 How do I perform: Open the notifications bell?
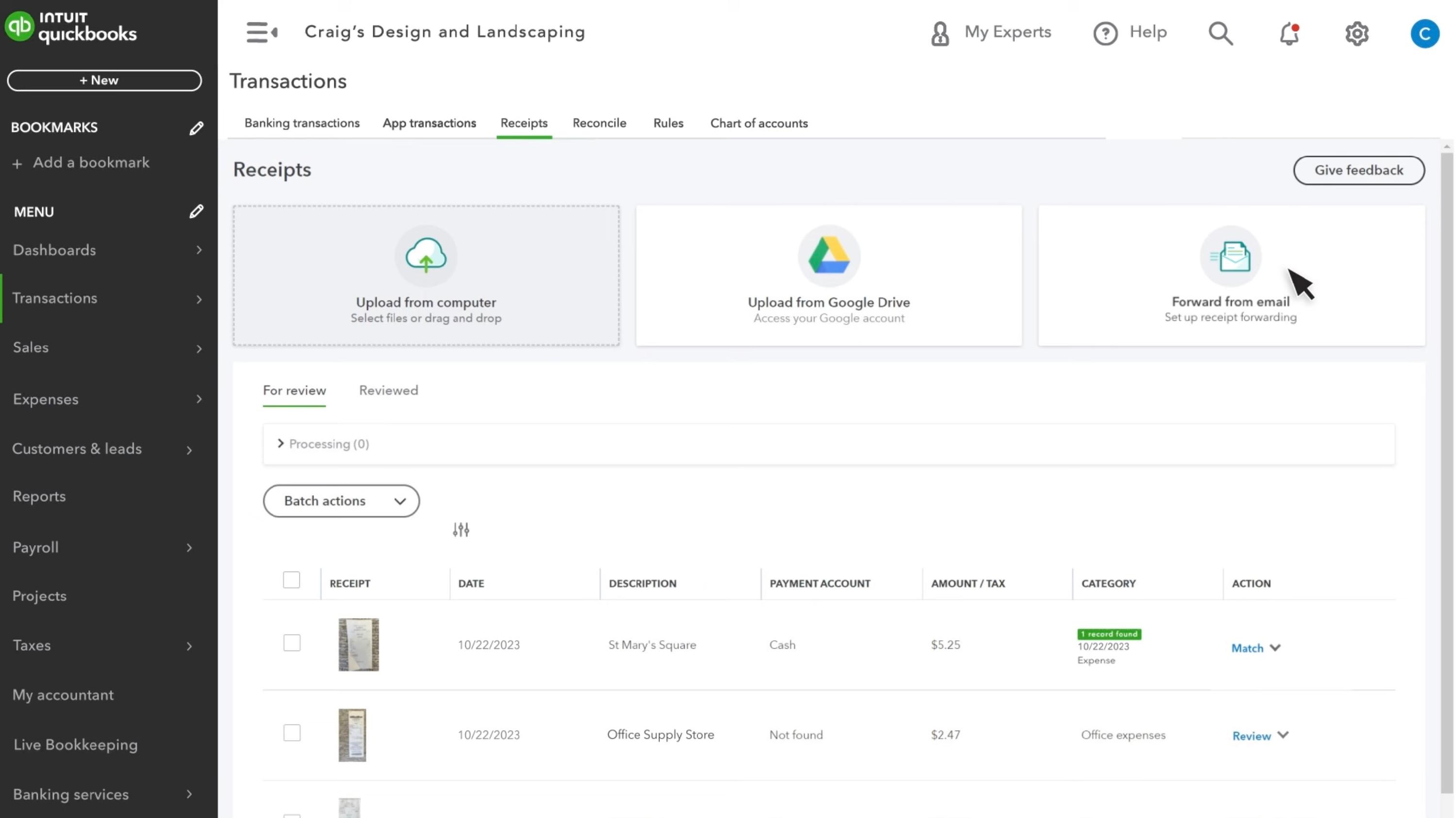(1289, 34)
